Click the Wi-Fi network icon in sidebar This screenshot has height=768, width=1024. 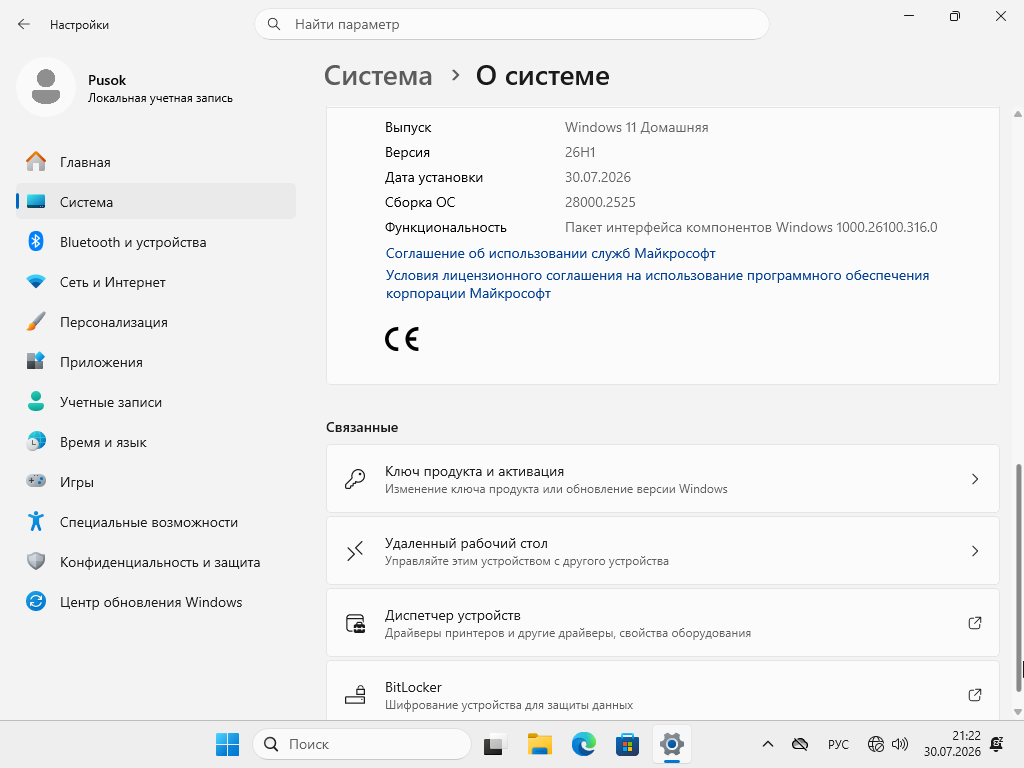tap(36, 281)
